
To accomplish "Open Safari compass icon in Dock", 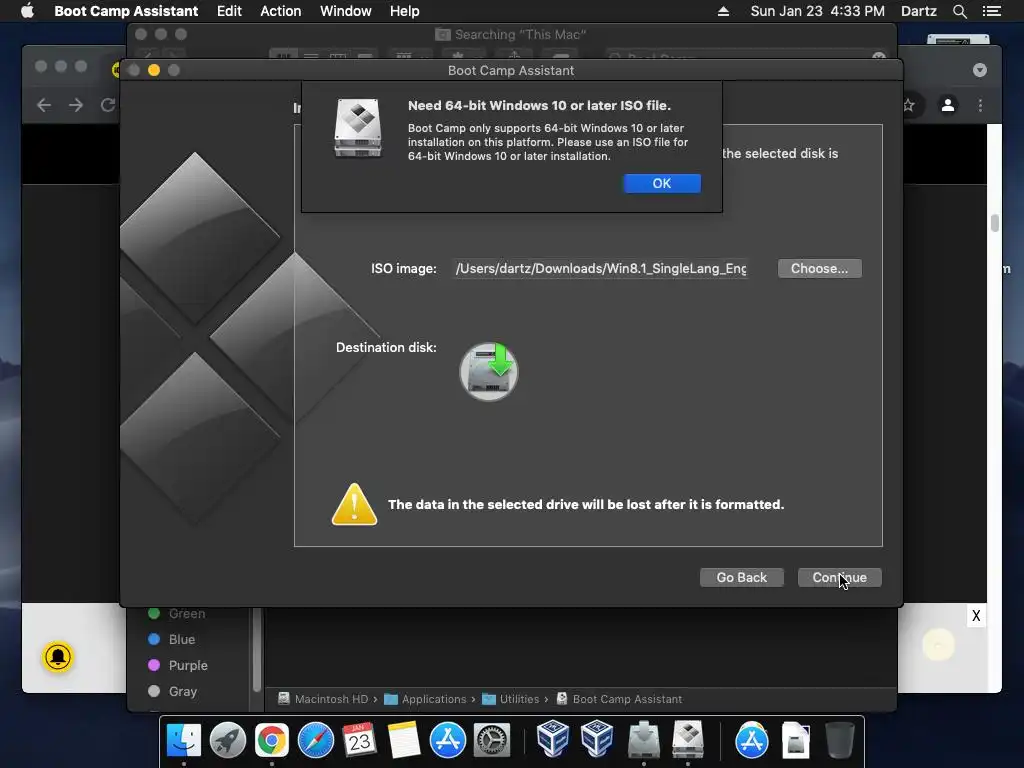I will 315,740.
